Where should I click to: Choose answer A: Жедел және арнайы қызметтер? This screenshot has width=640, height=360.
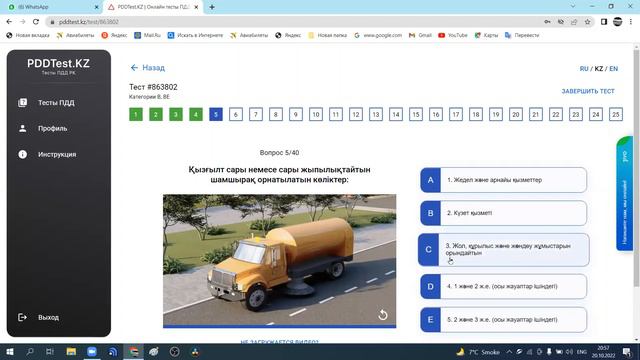[504, 180]
